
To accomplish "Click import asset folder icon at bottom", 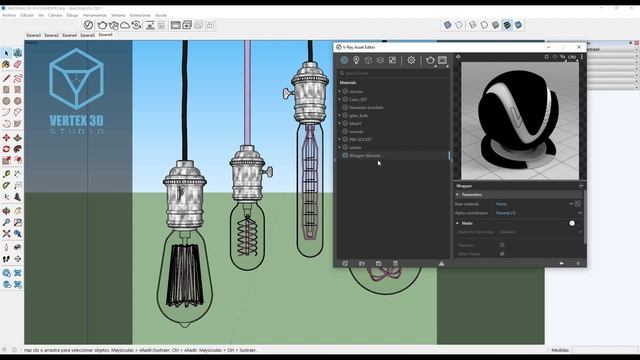I will click(x=362, y=264).
